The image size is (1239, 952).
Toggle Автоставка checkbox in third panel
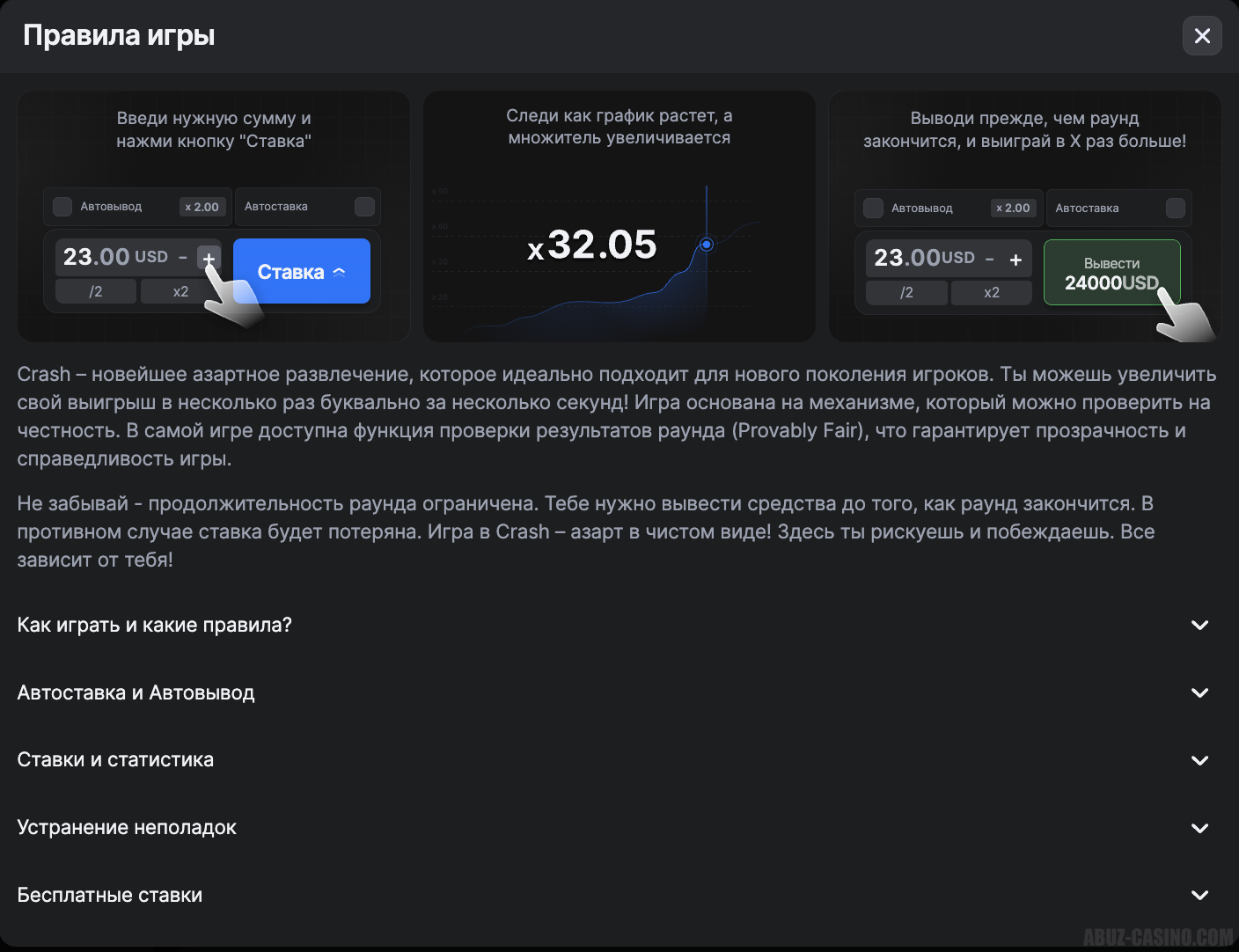(1175, 209)
